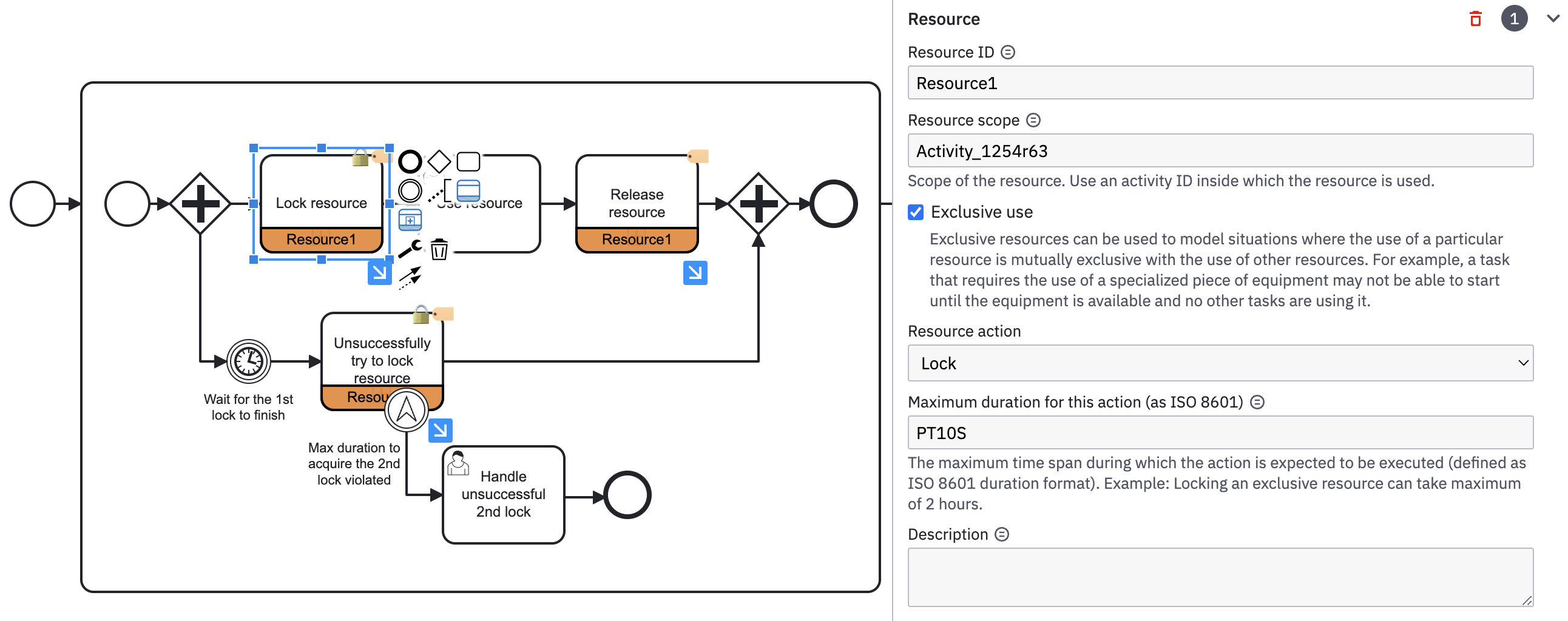This screenshot has width=1568, height=621.
Task: Activate the connect arrows tool
Action: 410,277
